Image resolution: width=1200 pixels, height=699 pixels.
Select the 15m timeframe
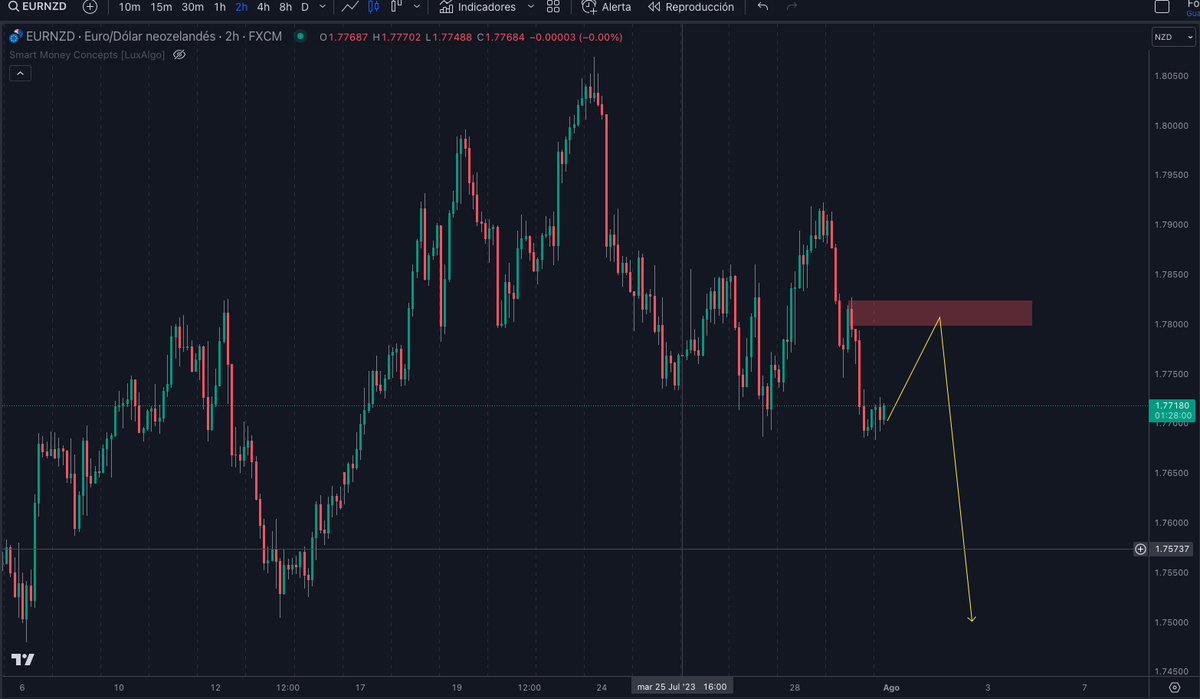(160, 7)
